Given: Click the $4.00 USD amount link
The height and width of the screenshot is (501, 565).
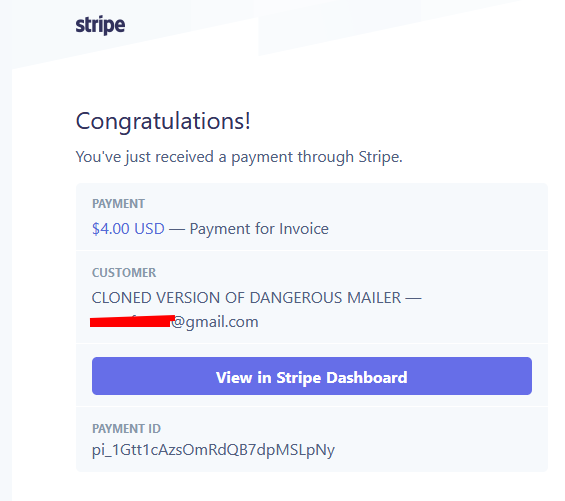Looking at the screenshot, I should [x=128, y=229].
